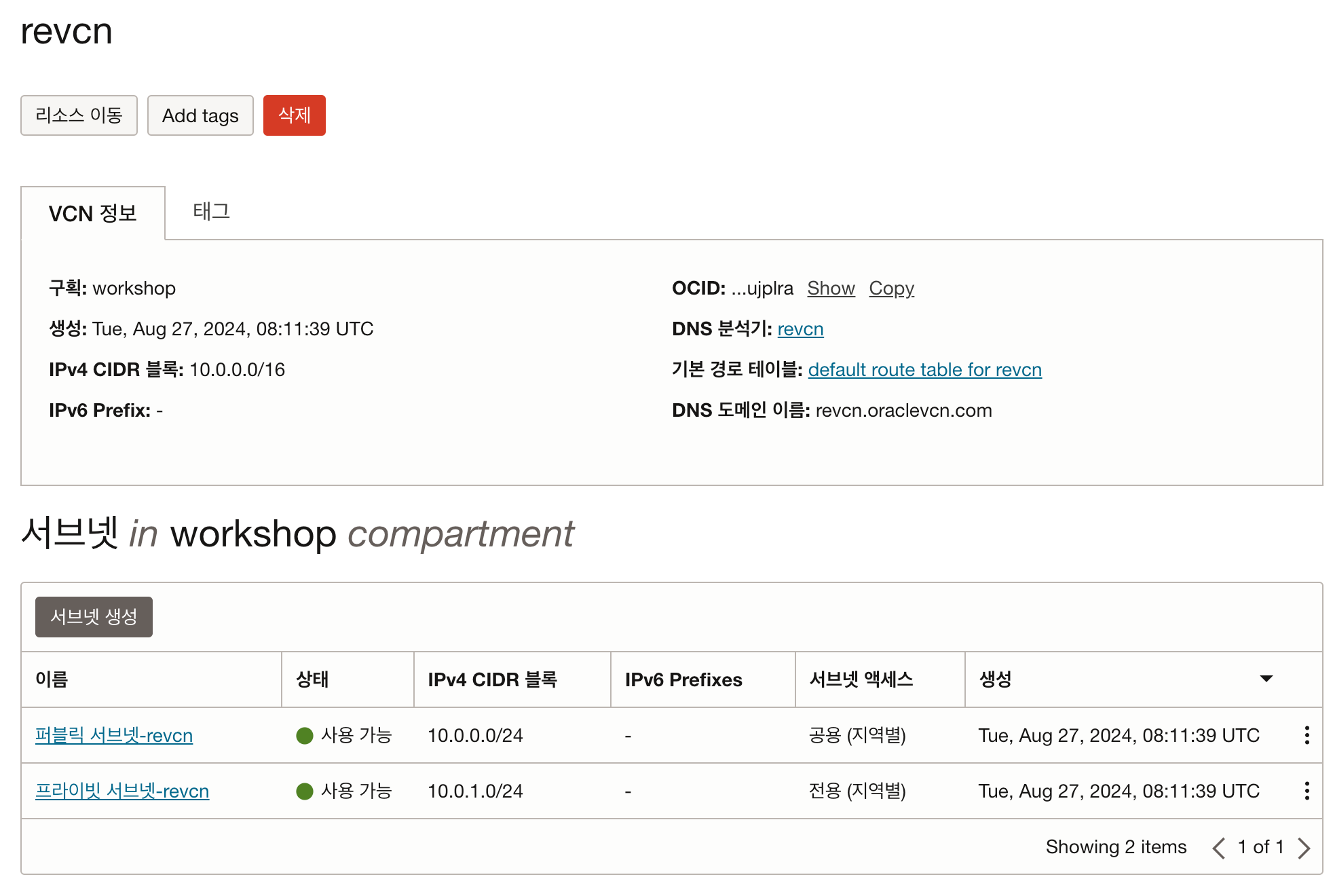1333x896 pixels.
Task: Select the VCN 정보 tab
Action: (x=93, y=213)
